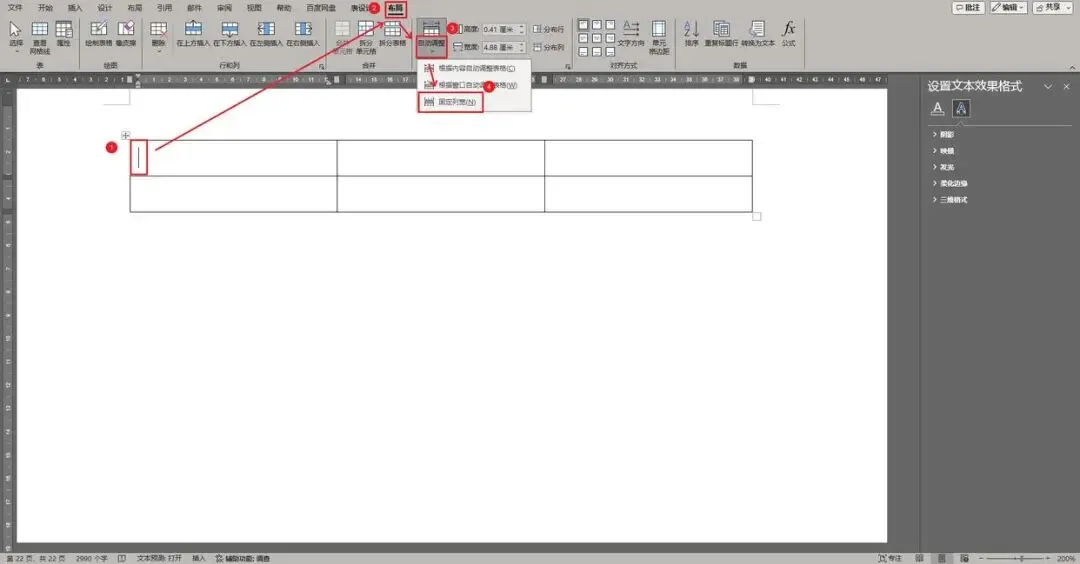
Task: Click the 宽度 column width field
Action: pos(503,47)
